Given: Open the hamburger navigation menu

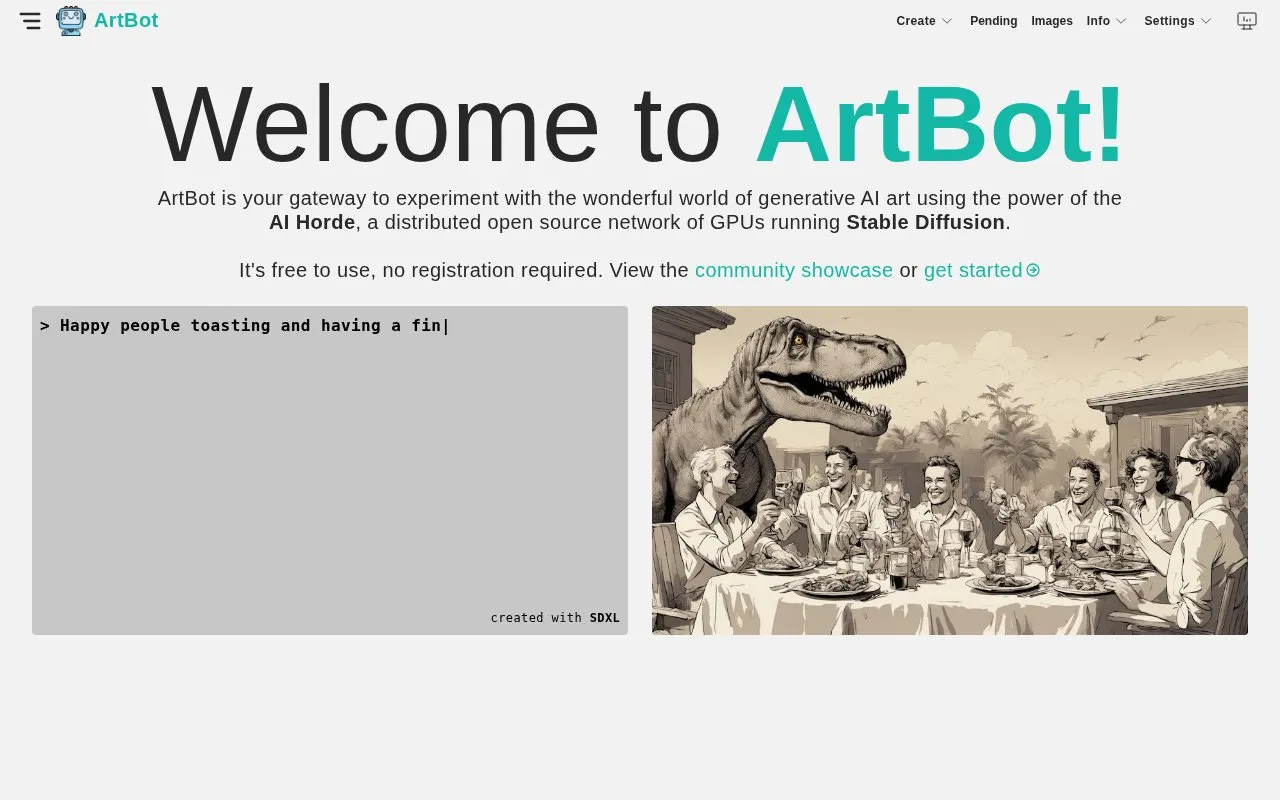Looking at the screenshot, I should [x=30, y=21].
